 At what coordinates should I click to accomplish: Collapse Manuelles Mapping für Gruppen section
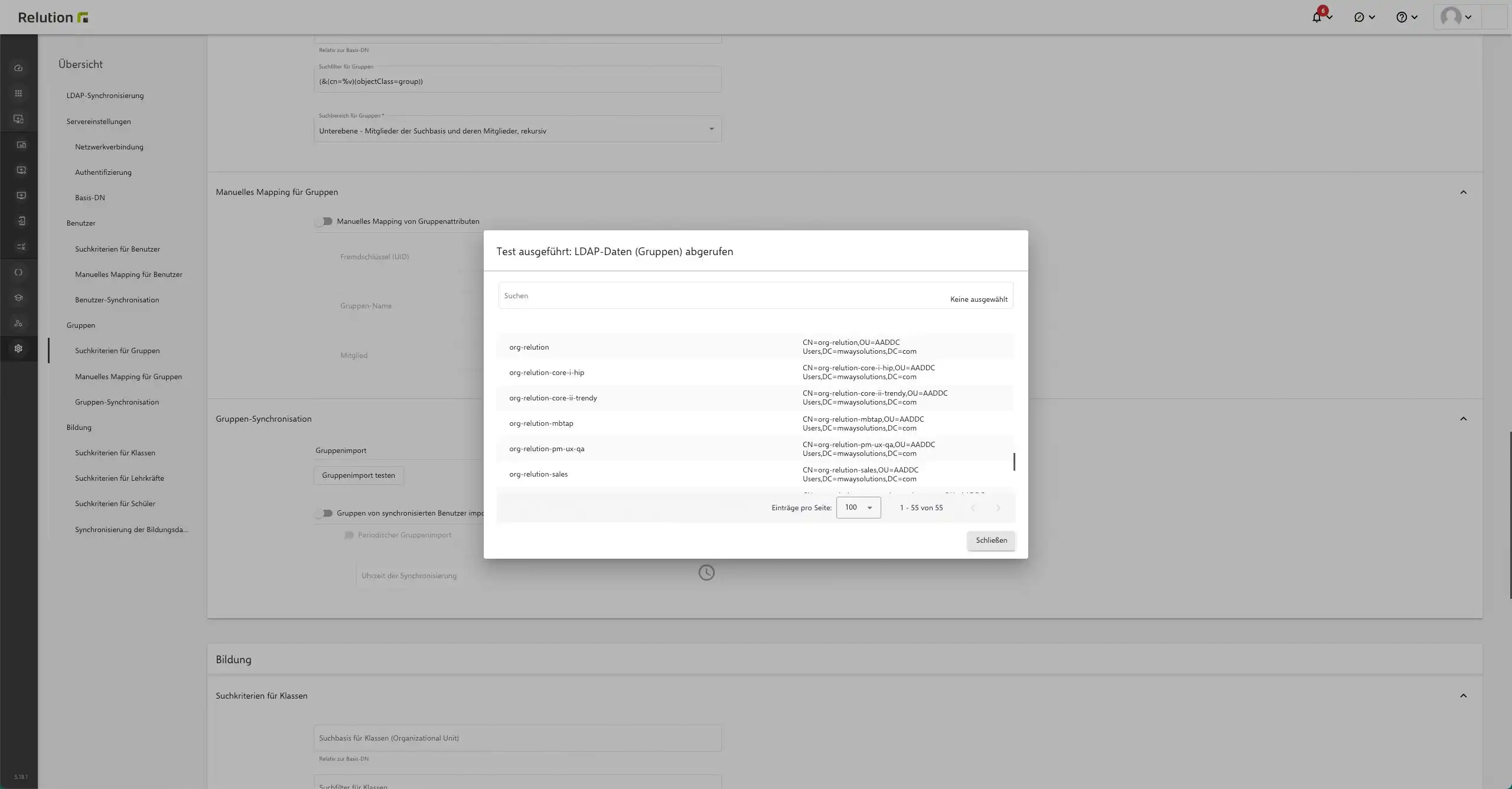pos(1463,192)
